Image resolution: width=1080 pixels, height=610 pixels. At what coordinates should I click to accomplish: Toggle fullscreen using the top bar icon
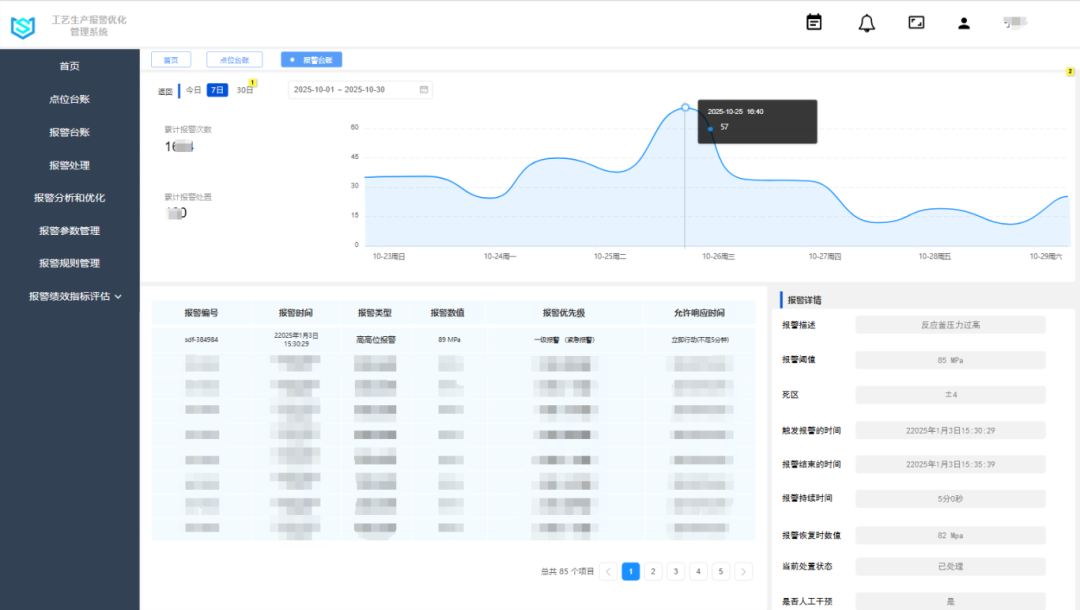(x=916, y=22)
